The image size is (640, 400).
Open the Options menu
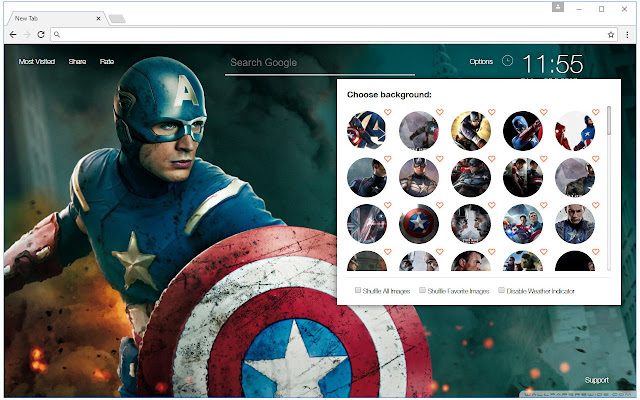pyautogui.click(x=481, y=62)
